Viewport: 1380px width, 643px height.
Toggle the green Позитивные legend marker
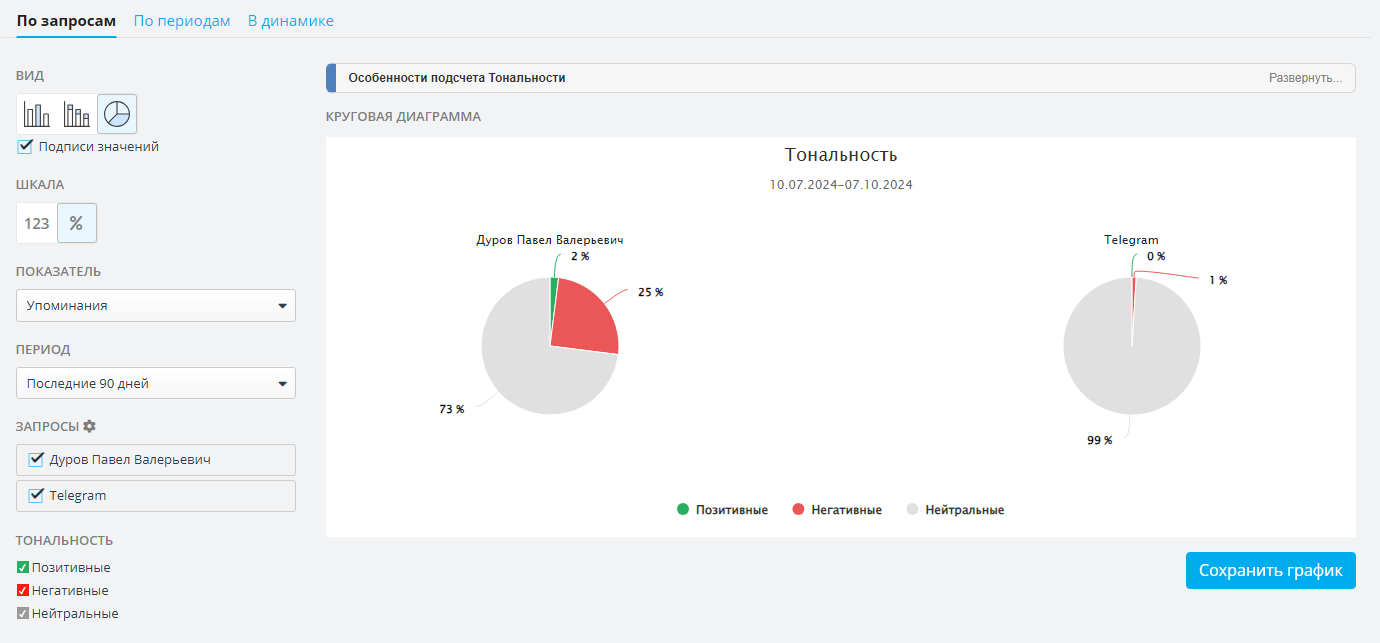[683, 510]
